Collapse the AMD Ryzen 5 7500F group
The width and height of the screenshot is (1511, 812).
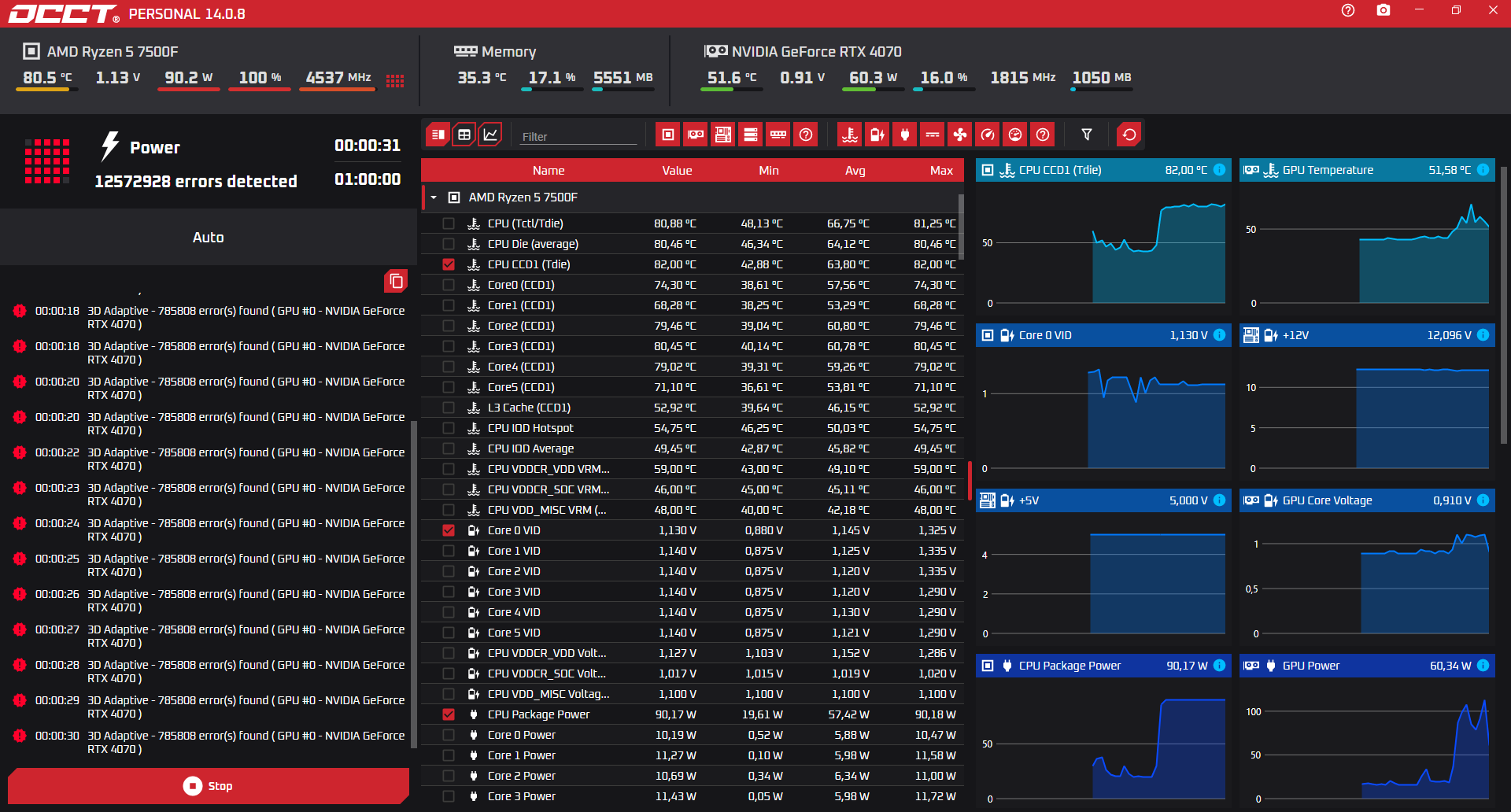pyautogui.click(x=434, y=197)
